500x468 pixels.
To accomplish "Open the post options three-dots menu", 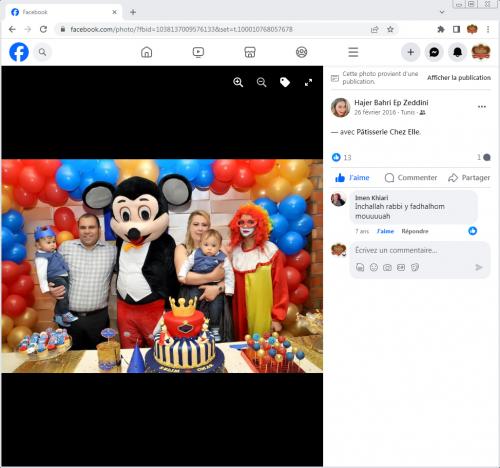I will tap(482, 107).
